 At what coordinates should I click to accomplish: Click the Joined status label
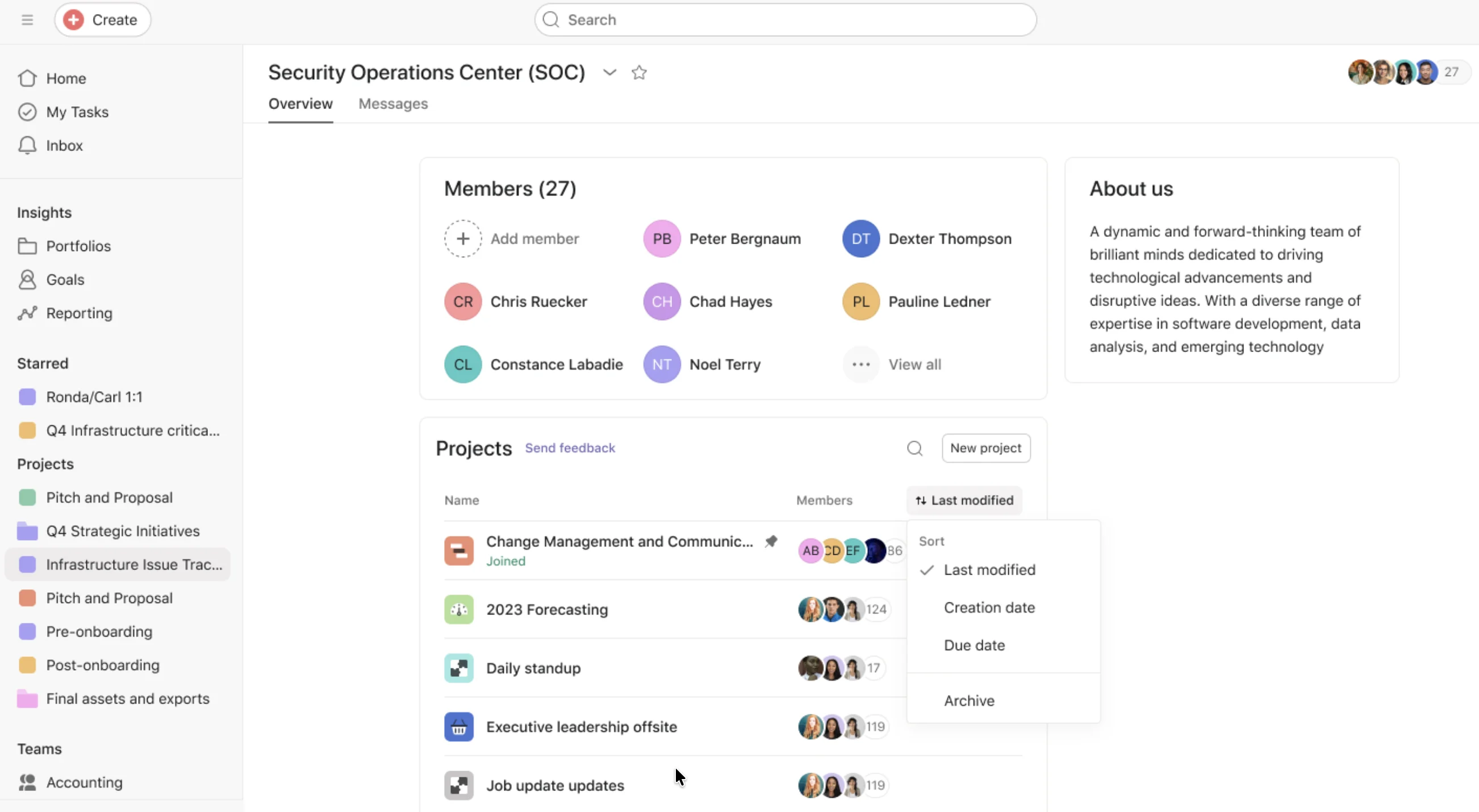(506, 561)
